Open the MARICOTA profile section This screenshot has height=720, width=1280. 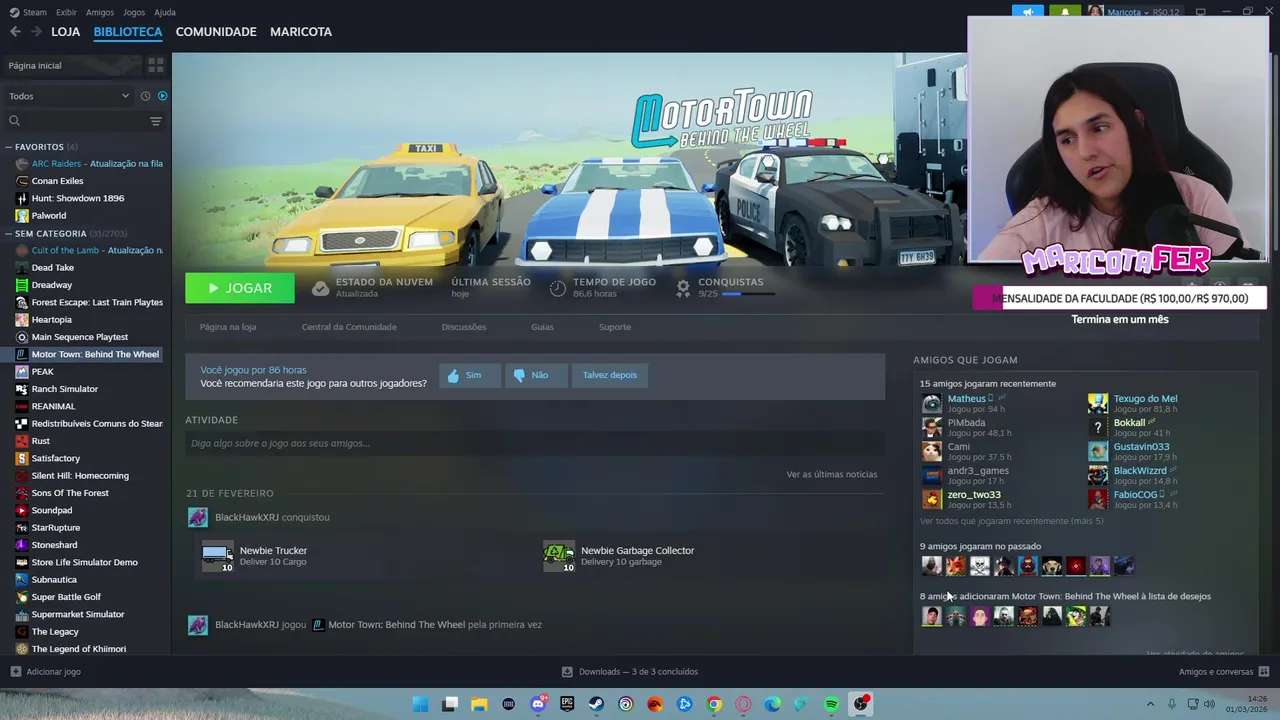(301, 32)
